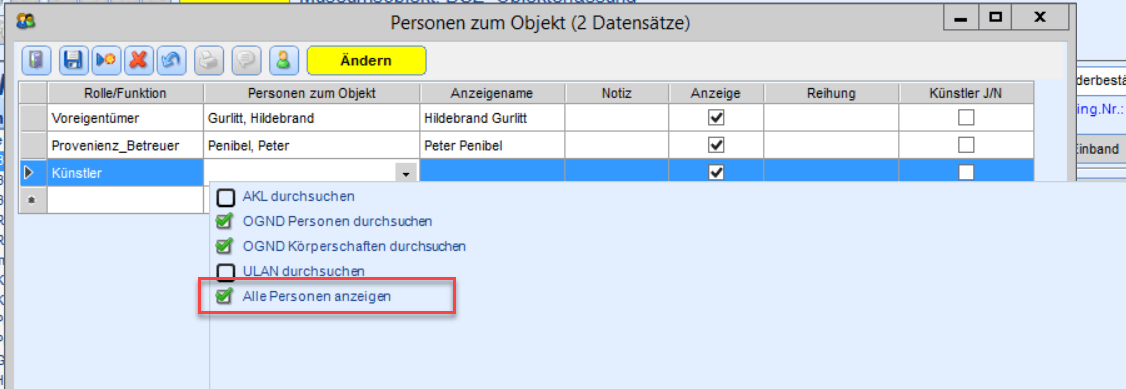Toggle Anzeige checkbox in the Künstler row

(x=716, y=172)
